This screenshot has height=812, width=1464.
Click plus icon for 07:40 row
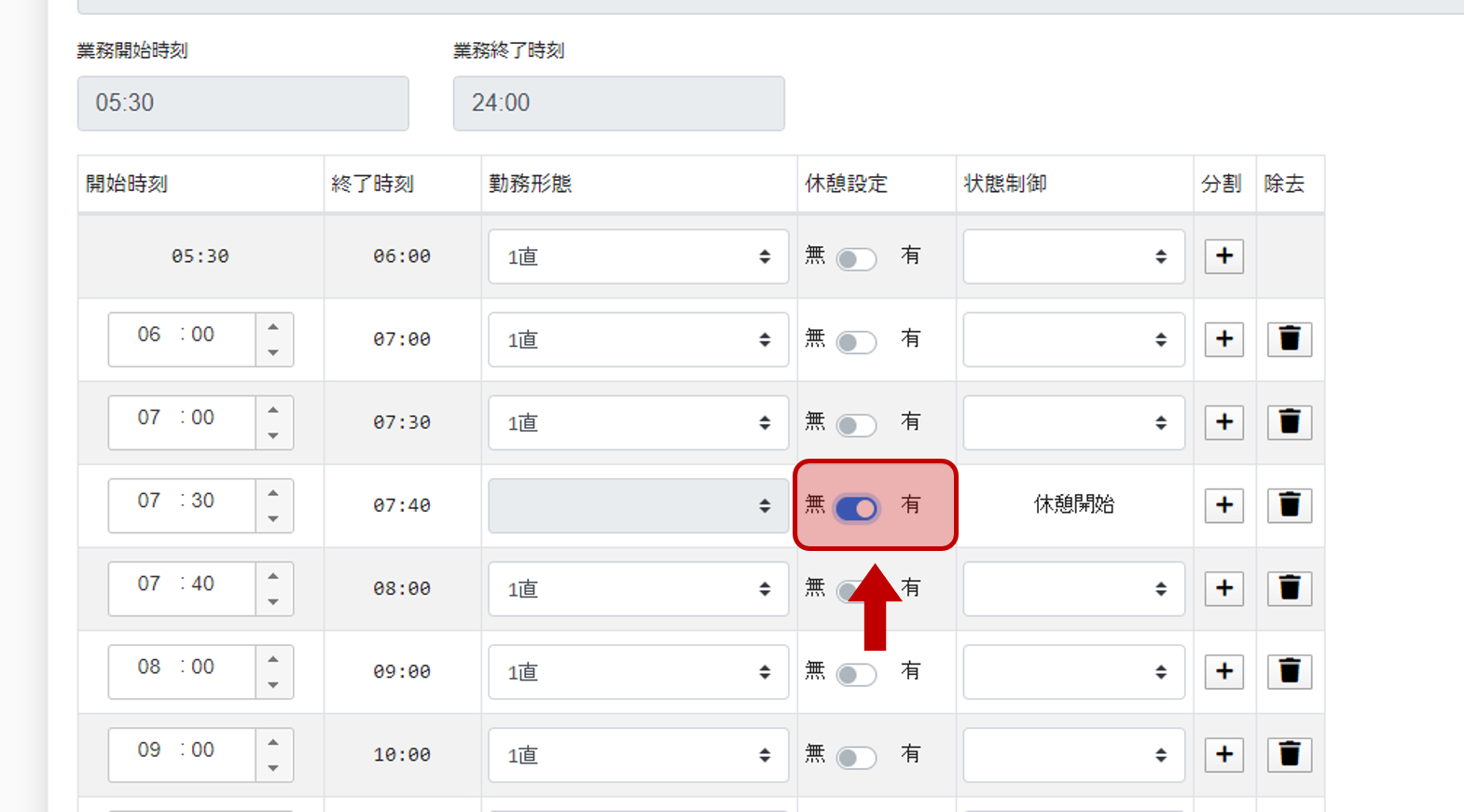click(x=1223, y=588)
